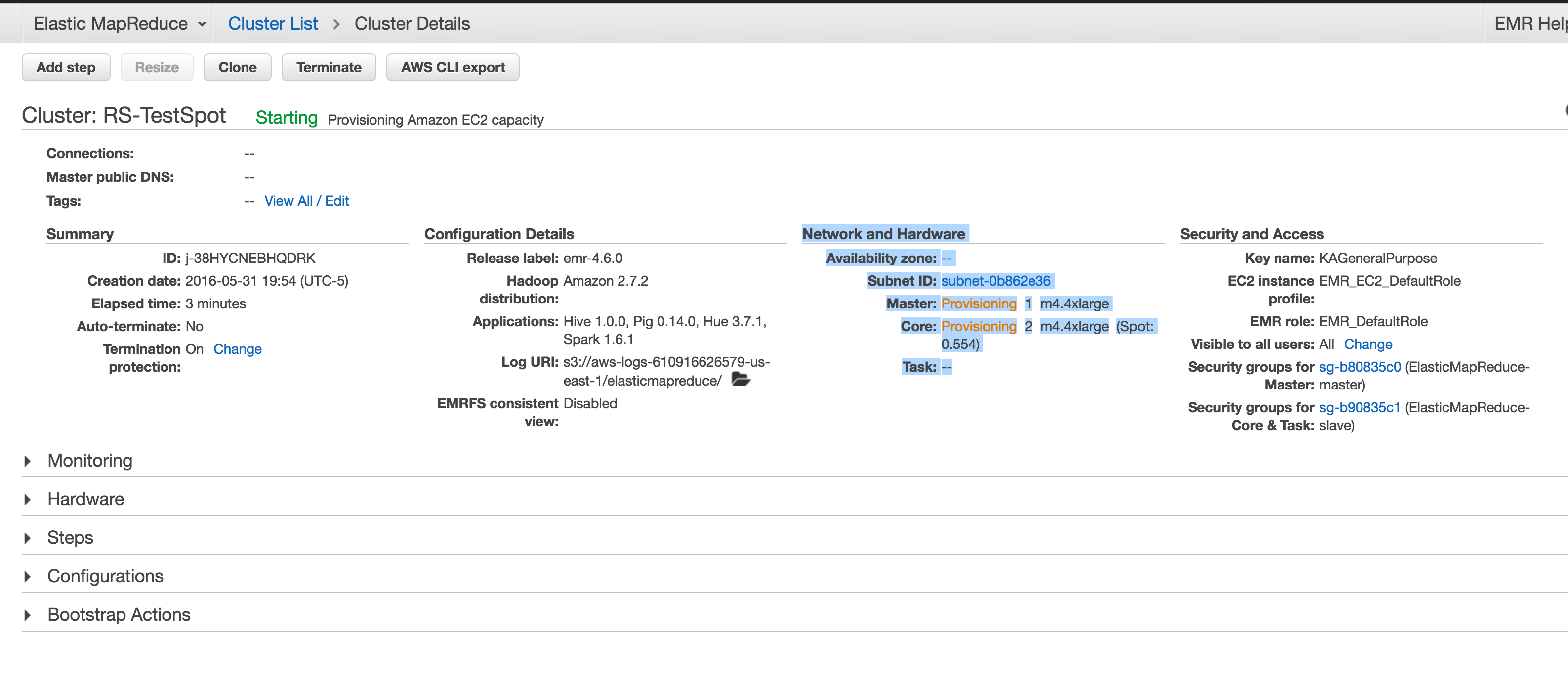Screen dimensions: 1568x692
Task: Click EMRFS consistent view Disabled value
Action: 590,403
